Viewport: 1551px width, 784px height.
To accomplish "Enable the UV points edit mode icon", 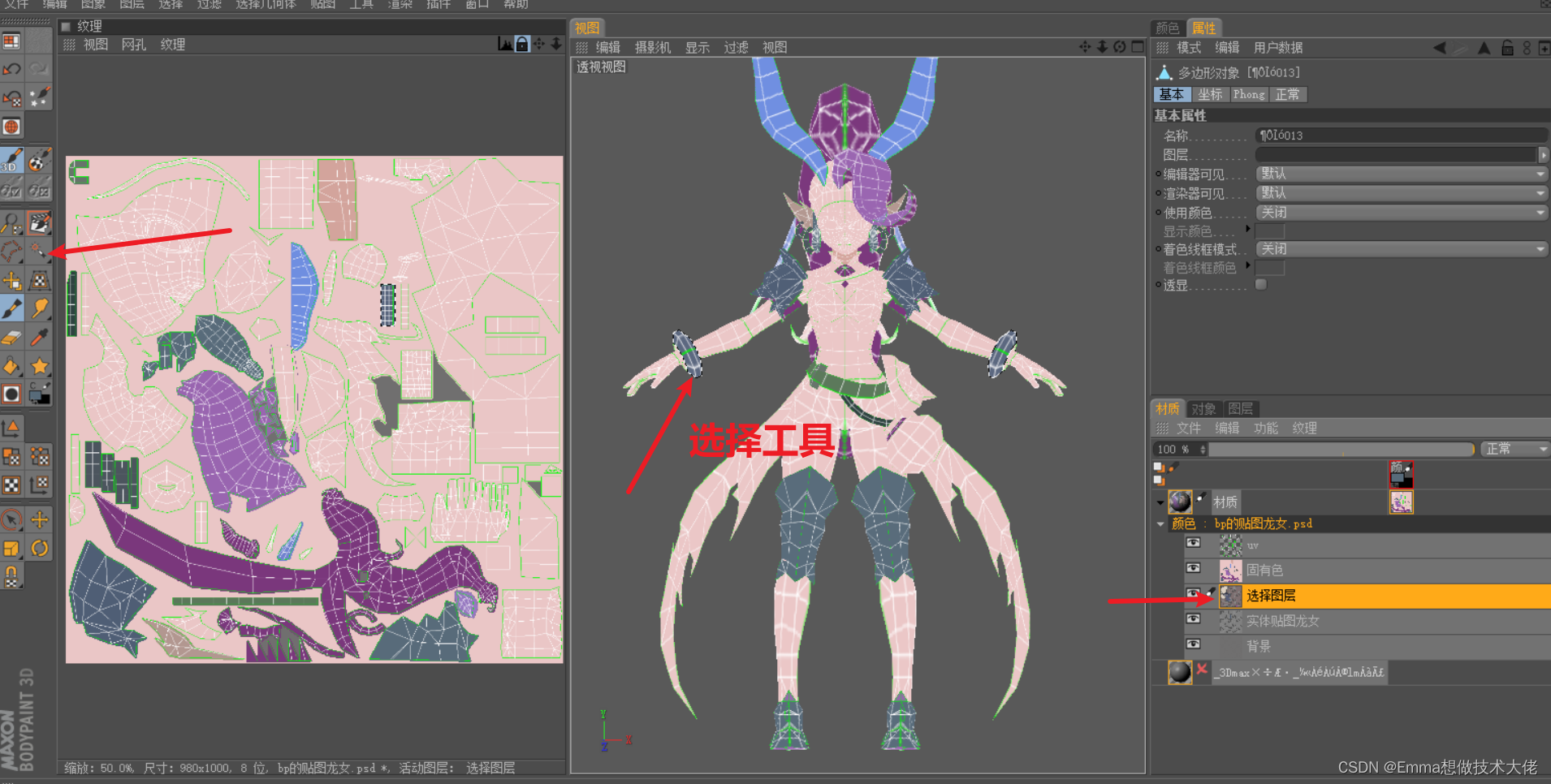I will pyautogui.click(x=39, y=456).
